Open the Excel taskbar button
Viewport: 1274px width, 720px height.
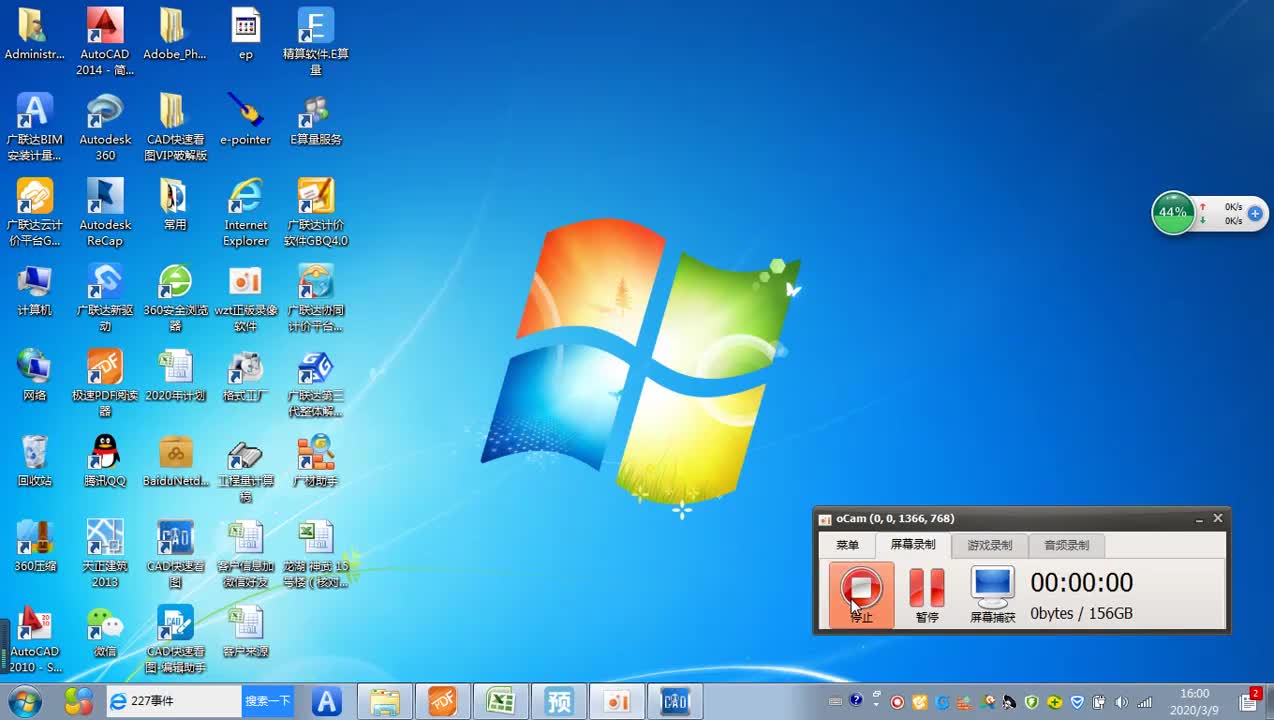(x=500, y=701)
